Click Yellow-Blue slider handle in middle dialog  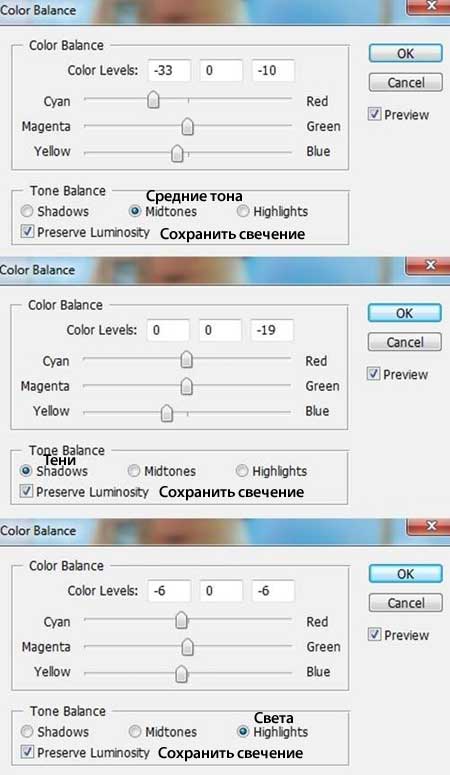[167, 412]
